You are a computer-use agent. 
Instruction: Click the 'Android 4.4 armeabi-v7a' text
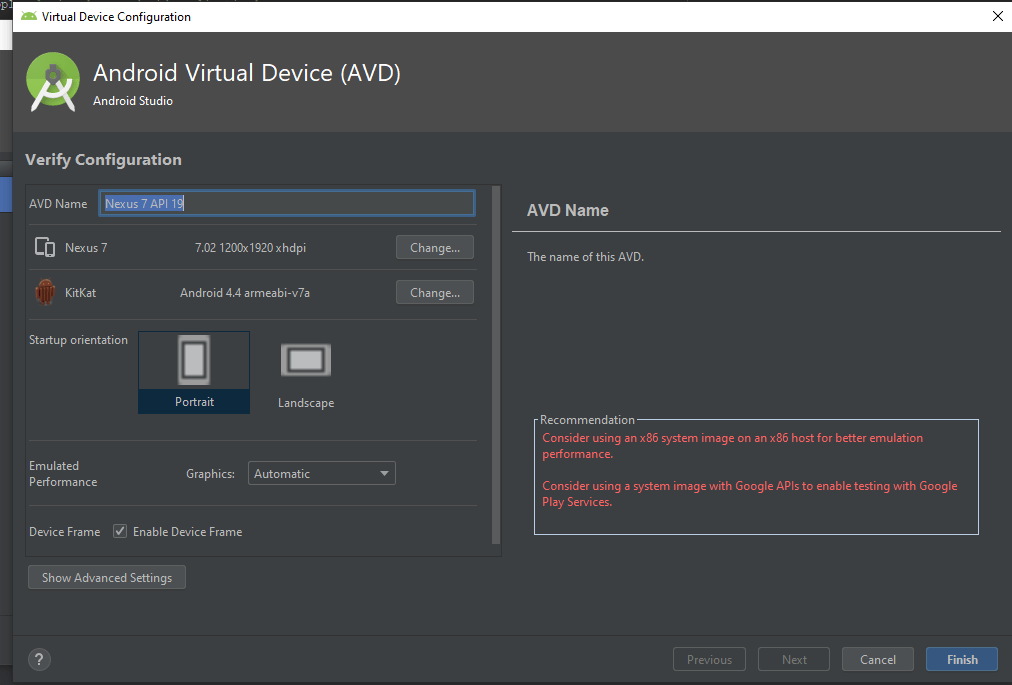coord(245,293)
